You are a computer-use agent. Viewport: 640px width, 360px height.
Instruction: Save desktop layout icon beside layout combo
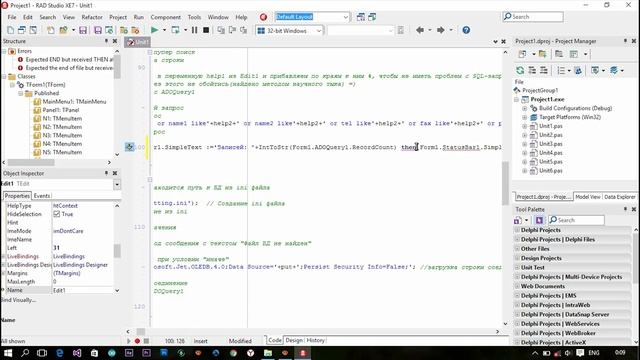361,17
